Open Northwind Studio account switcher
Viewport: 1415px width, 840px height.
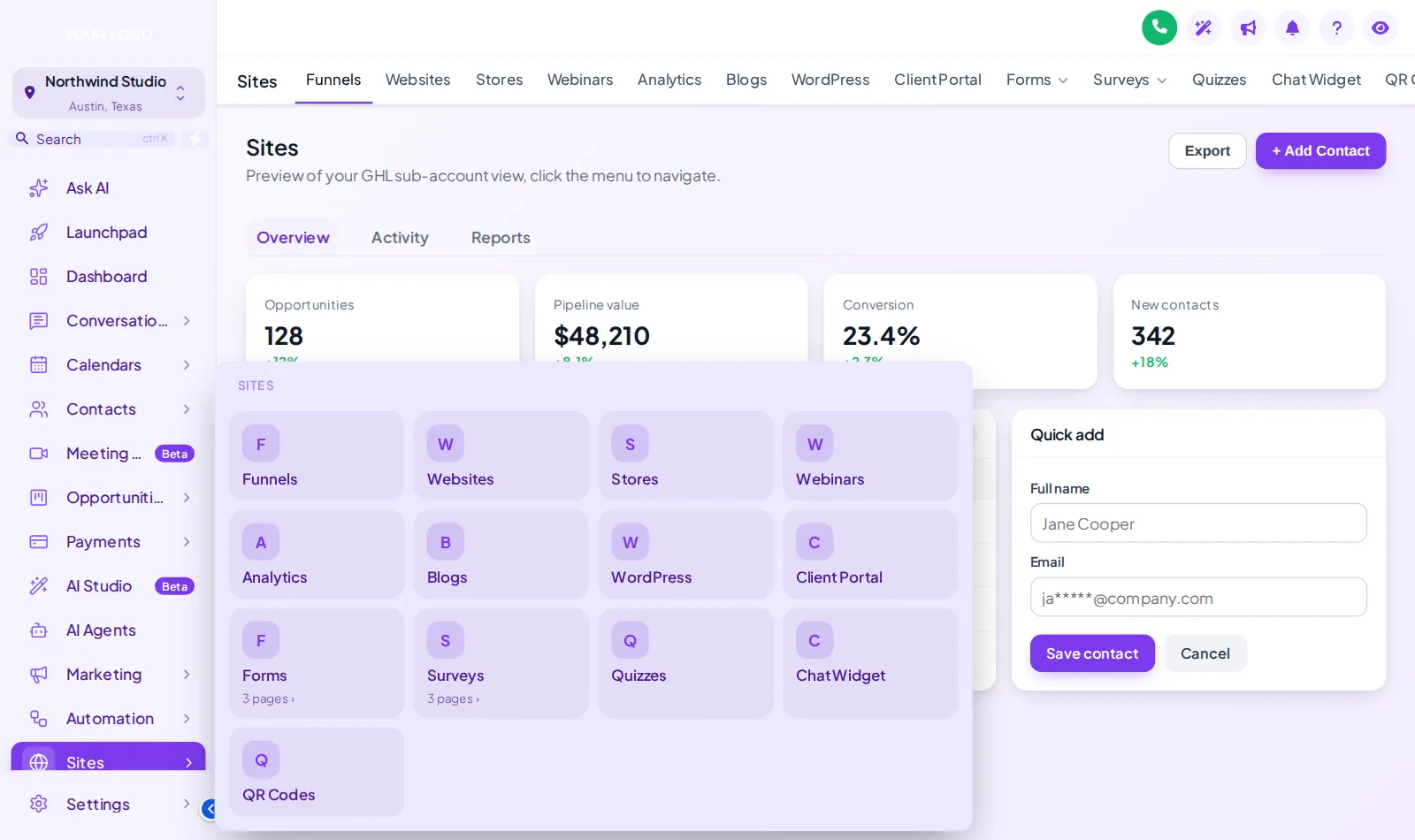[109, 93]
